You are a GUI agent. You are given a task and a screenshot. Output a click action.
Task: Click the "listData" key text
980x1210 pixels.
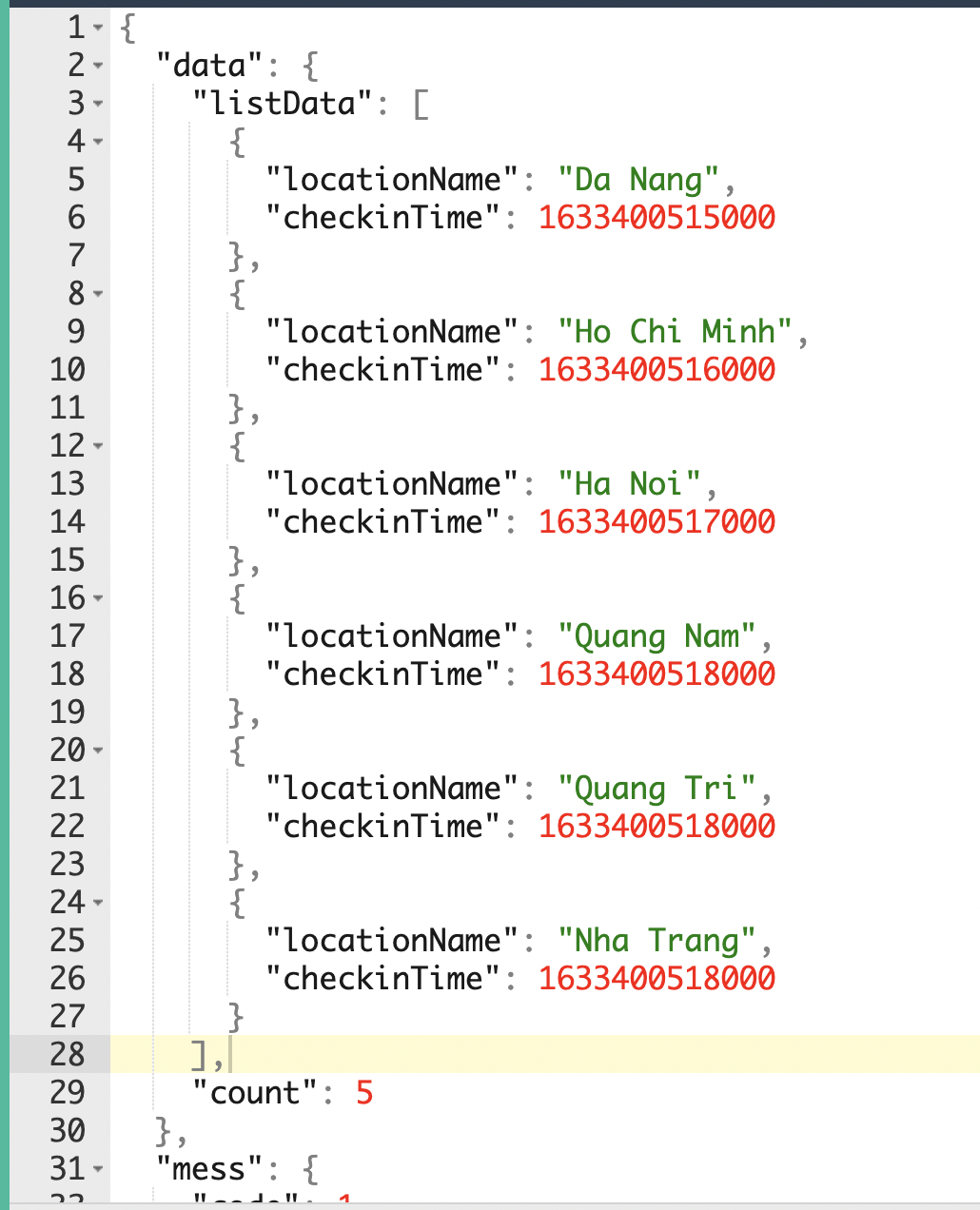pos(282,104)
